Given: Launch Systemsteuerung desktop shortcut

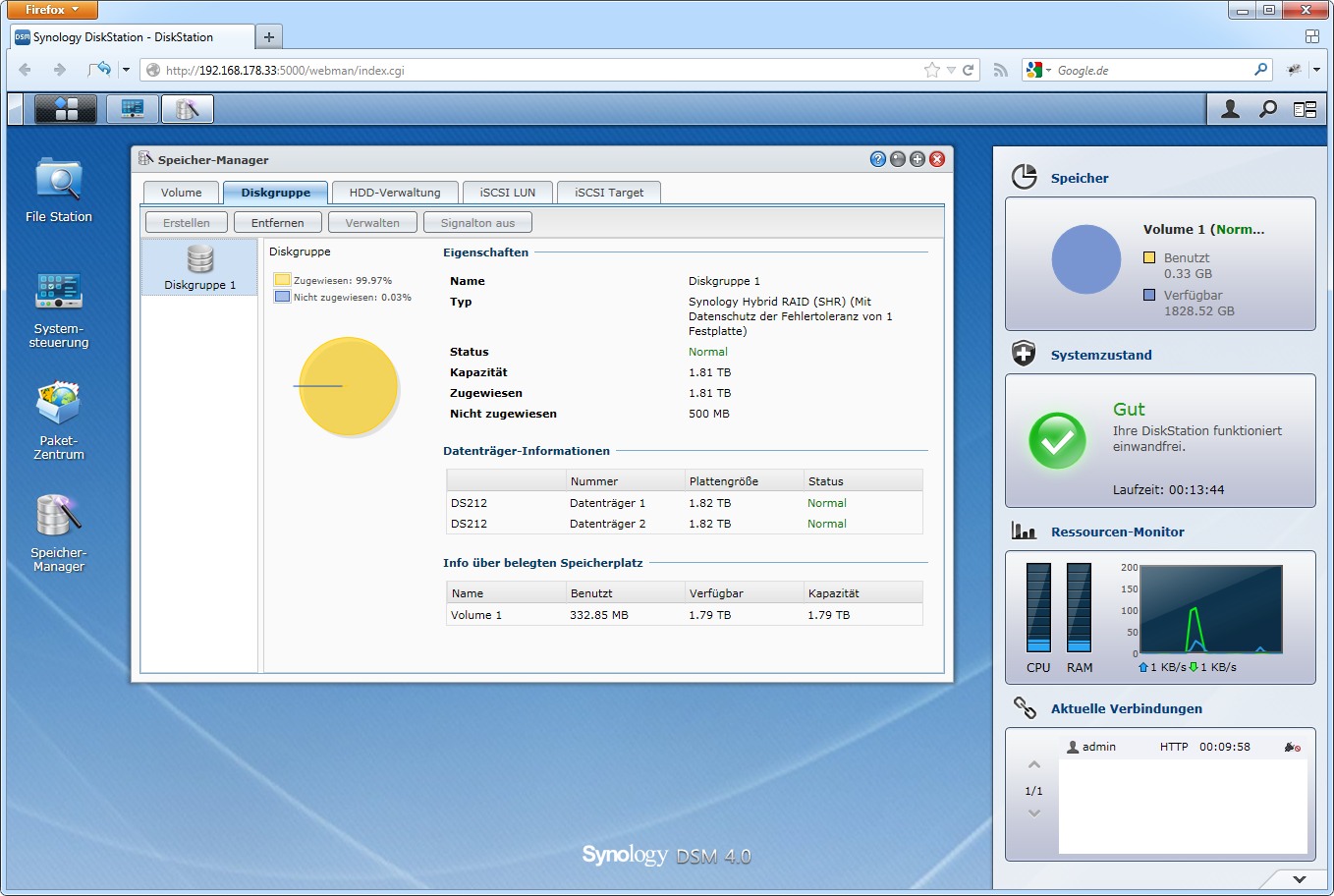Looking at the screenshot, I should (59, 309).
